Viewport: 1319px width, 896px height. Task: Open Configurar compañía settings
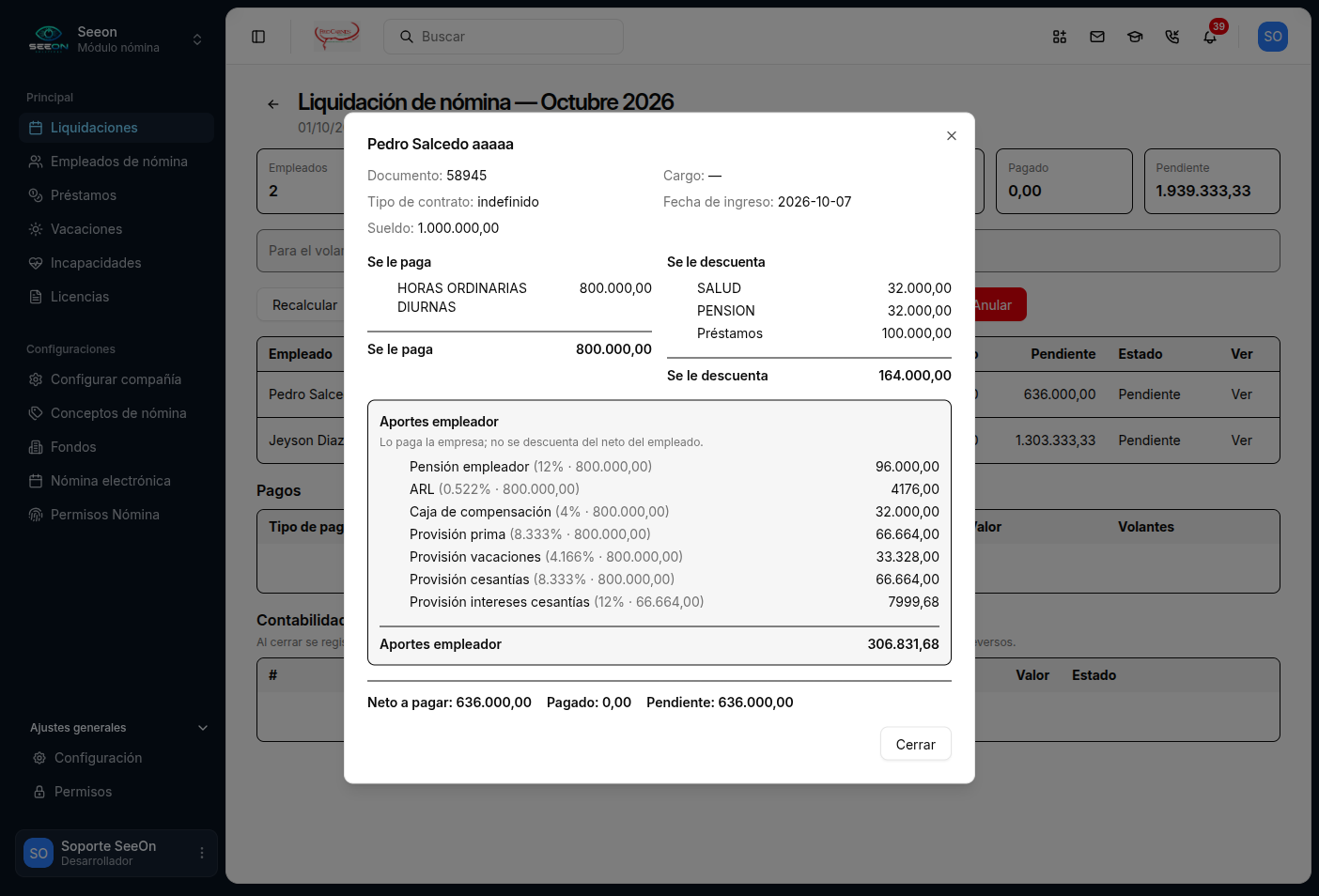pyautogui.click(x=116, y=379)
